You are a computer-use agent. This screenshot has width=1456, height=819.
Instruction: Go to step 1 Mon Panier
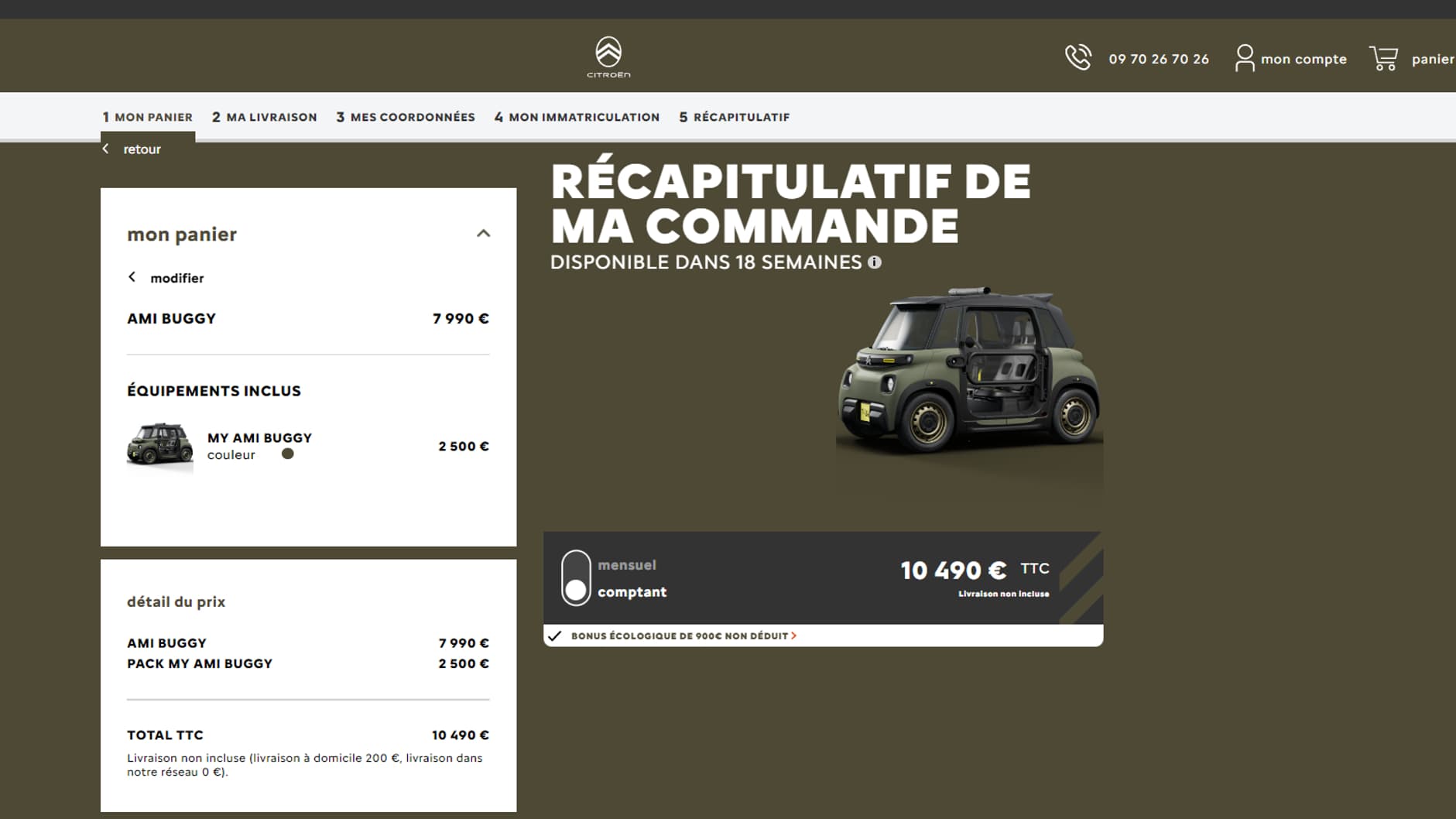click(148, 117)
